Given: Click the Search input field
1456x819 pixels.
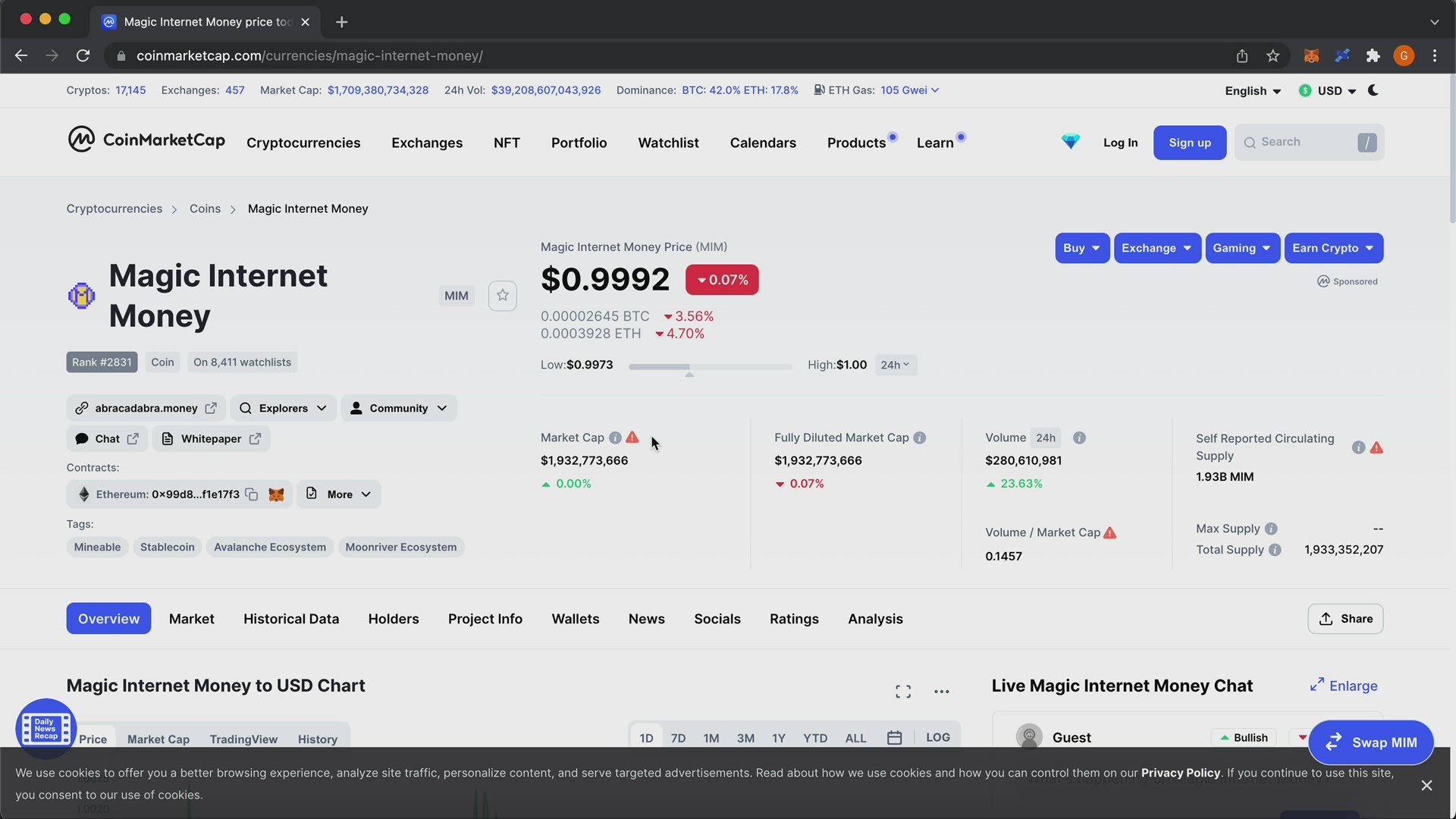Looking at the screenshot, I should coord(1309,143).
